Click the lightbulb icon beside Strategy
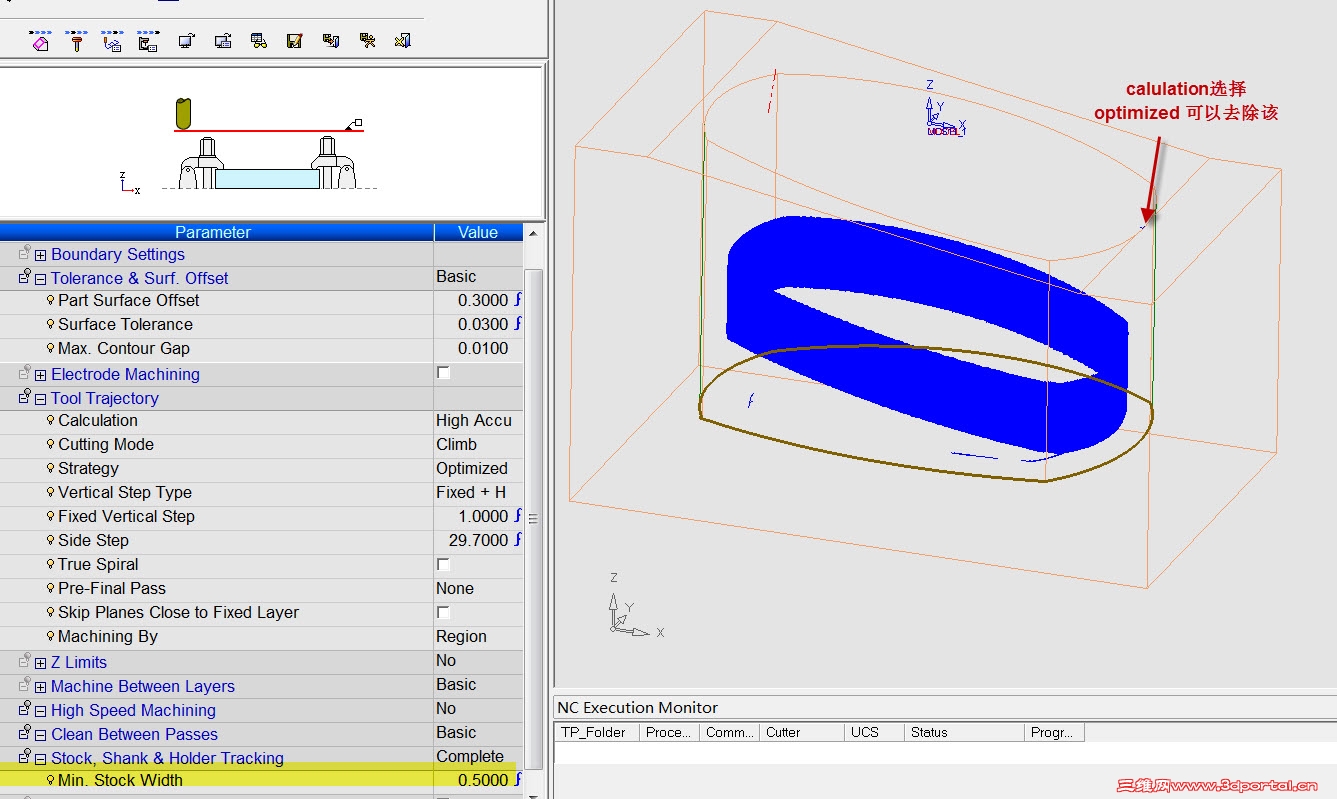 (50, 468)
